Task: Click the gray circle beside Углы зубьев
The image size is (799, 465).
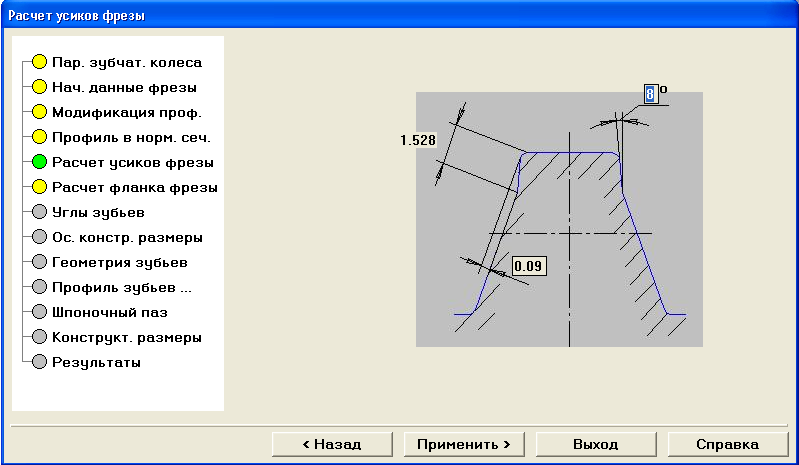Action: tap(39, 212)
